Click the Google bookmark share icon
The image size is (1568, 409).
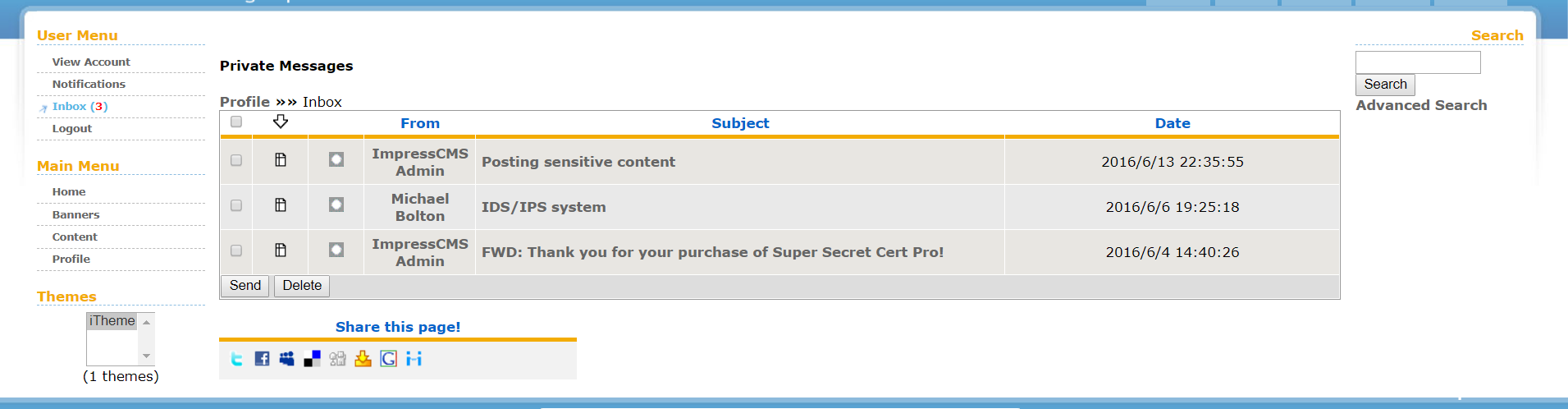pyautogui.click(x=388, y=359)
